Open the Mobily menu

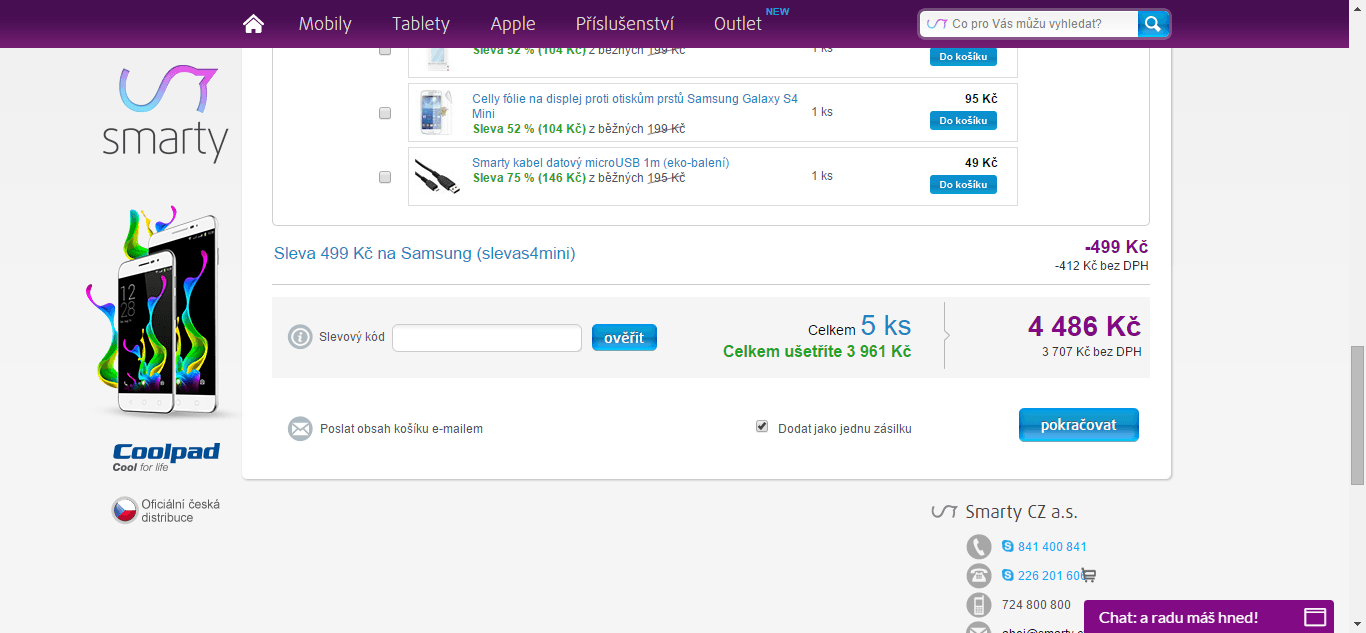(x=325, y=24)
